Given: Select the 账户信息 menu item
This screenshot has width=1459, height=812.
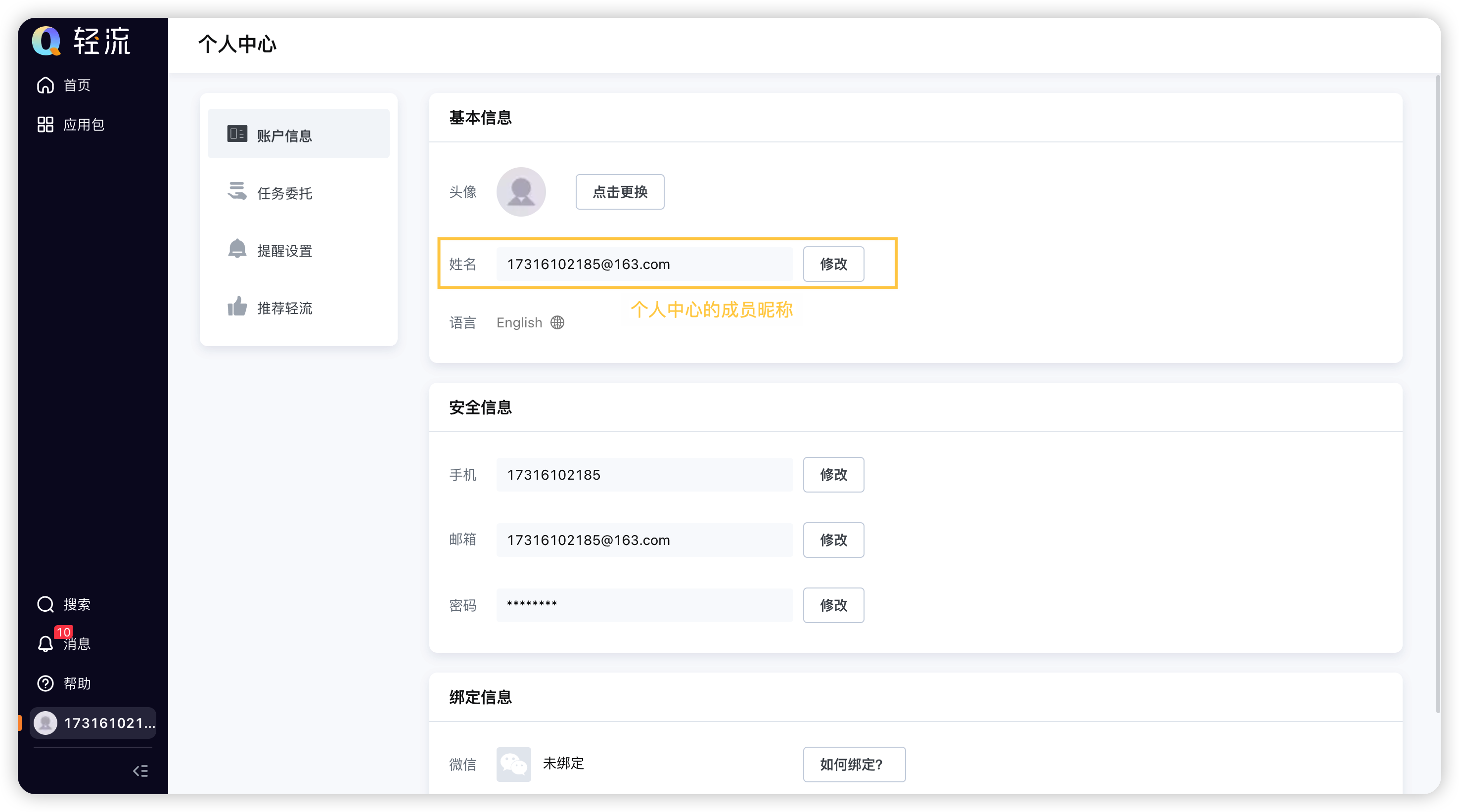Looking at the screenshot, I should pos(299,134).
